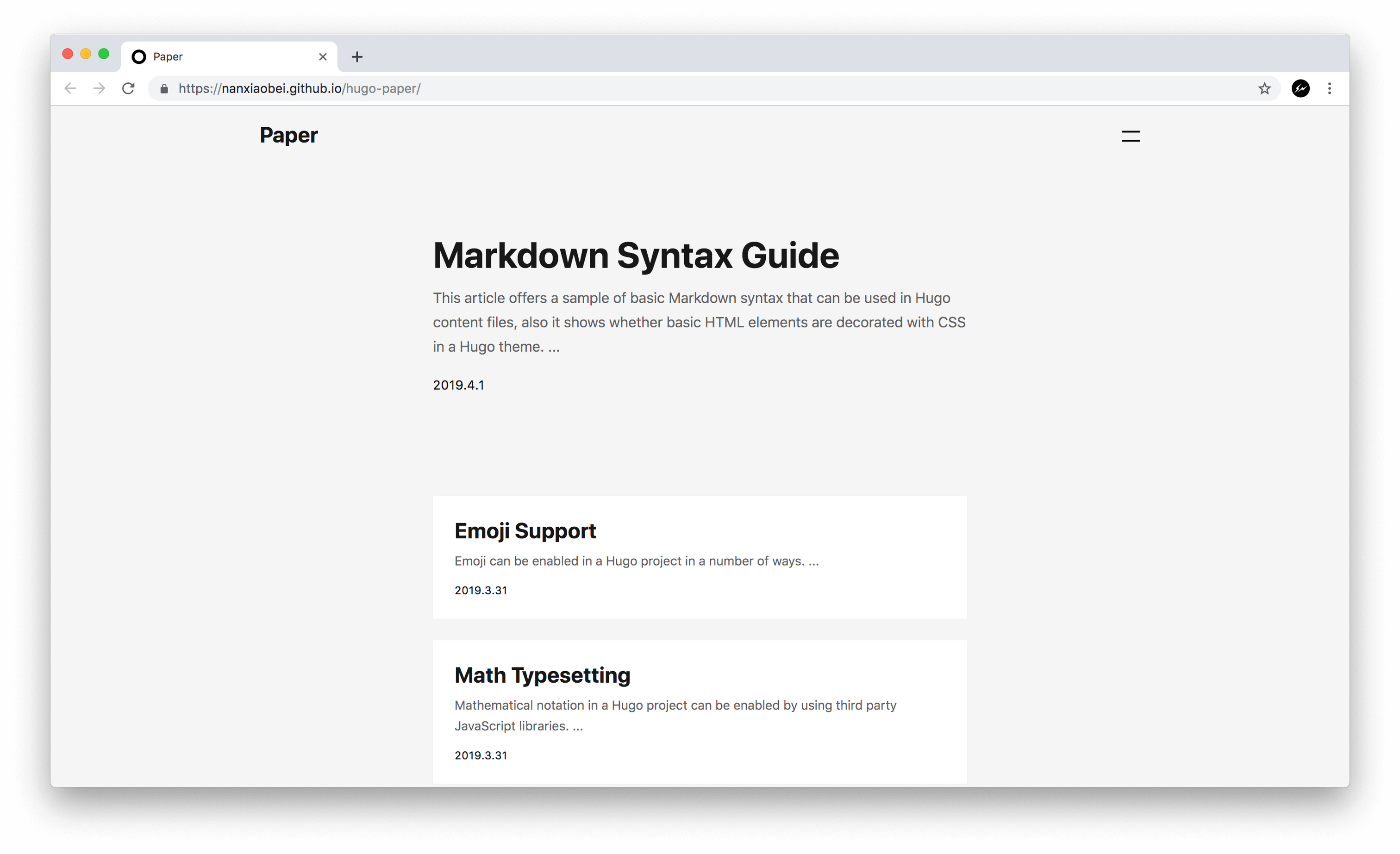Click the padlock site security icon

point(164,88)
